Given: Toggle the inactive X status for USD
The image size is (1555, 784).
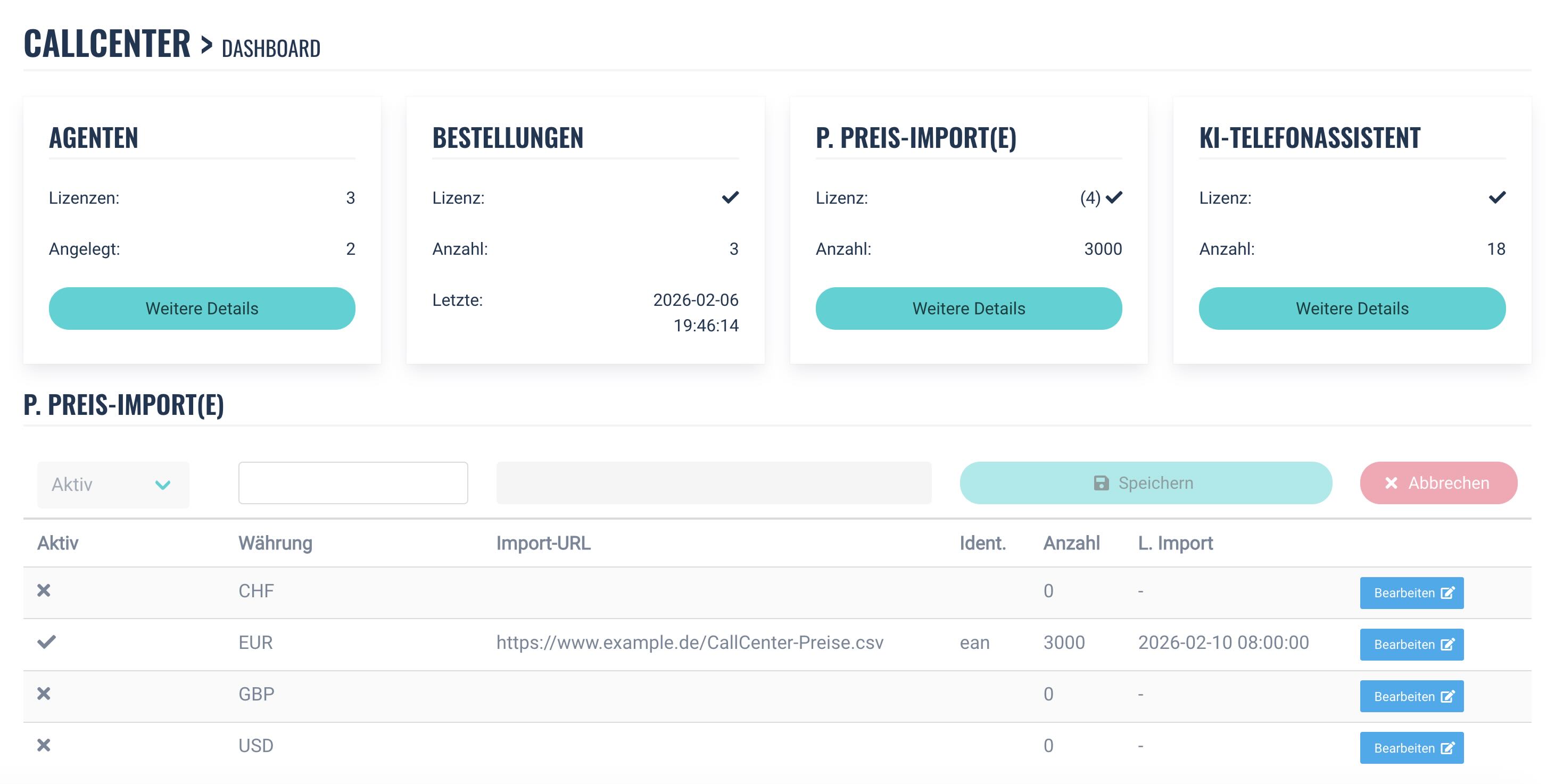Looking at the screenshot, I should point(44,745).
